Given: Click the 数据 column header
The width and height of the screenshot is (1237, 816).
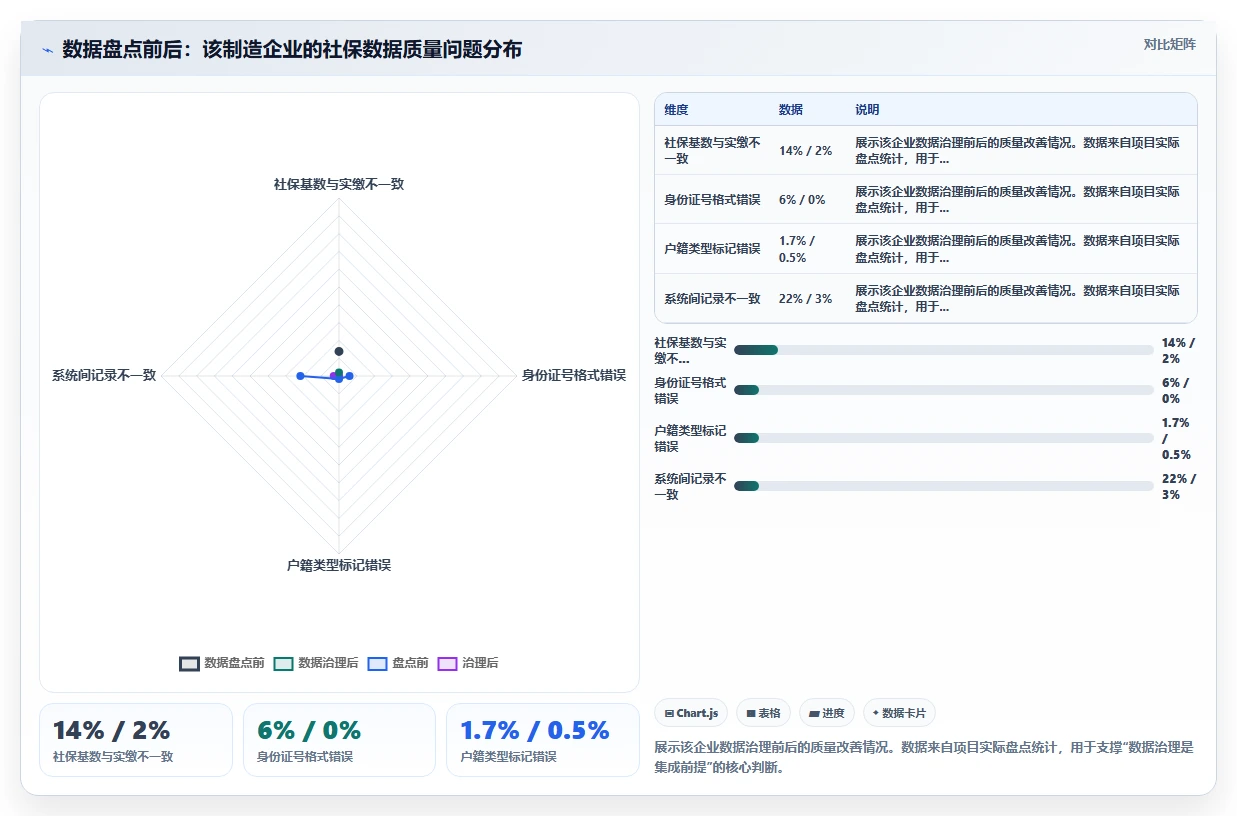Looking at the screenshot, I should click(791, 110).
